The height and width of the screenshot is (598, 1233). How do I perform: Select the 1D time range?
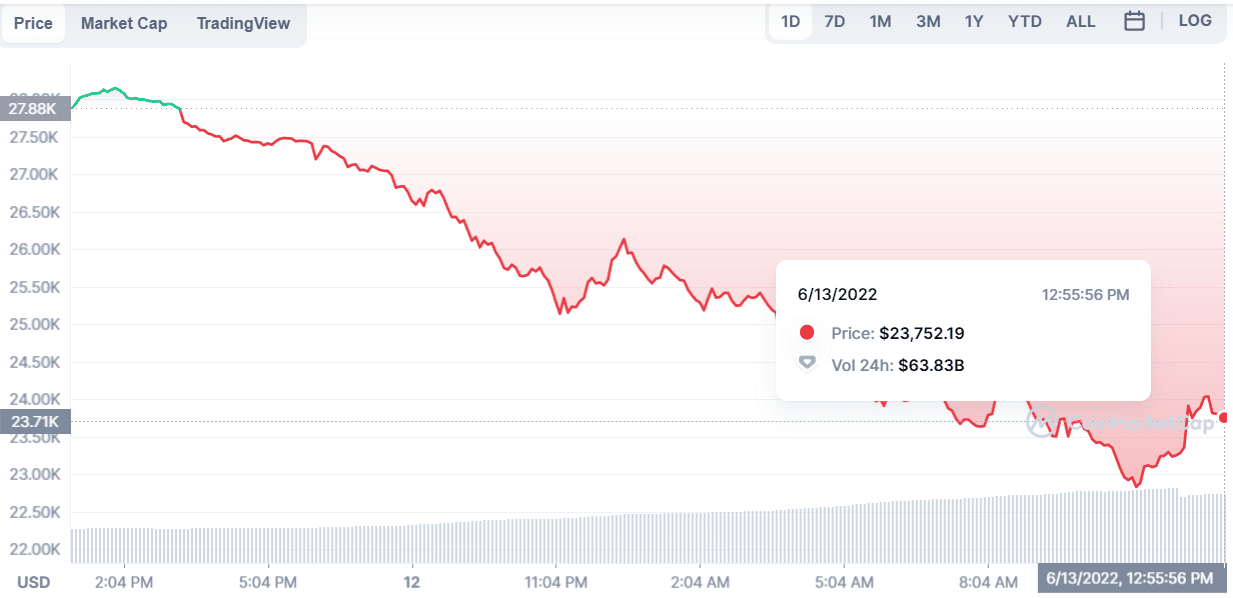point(790,21)
